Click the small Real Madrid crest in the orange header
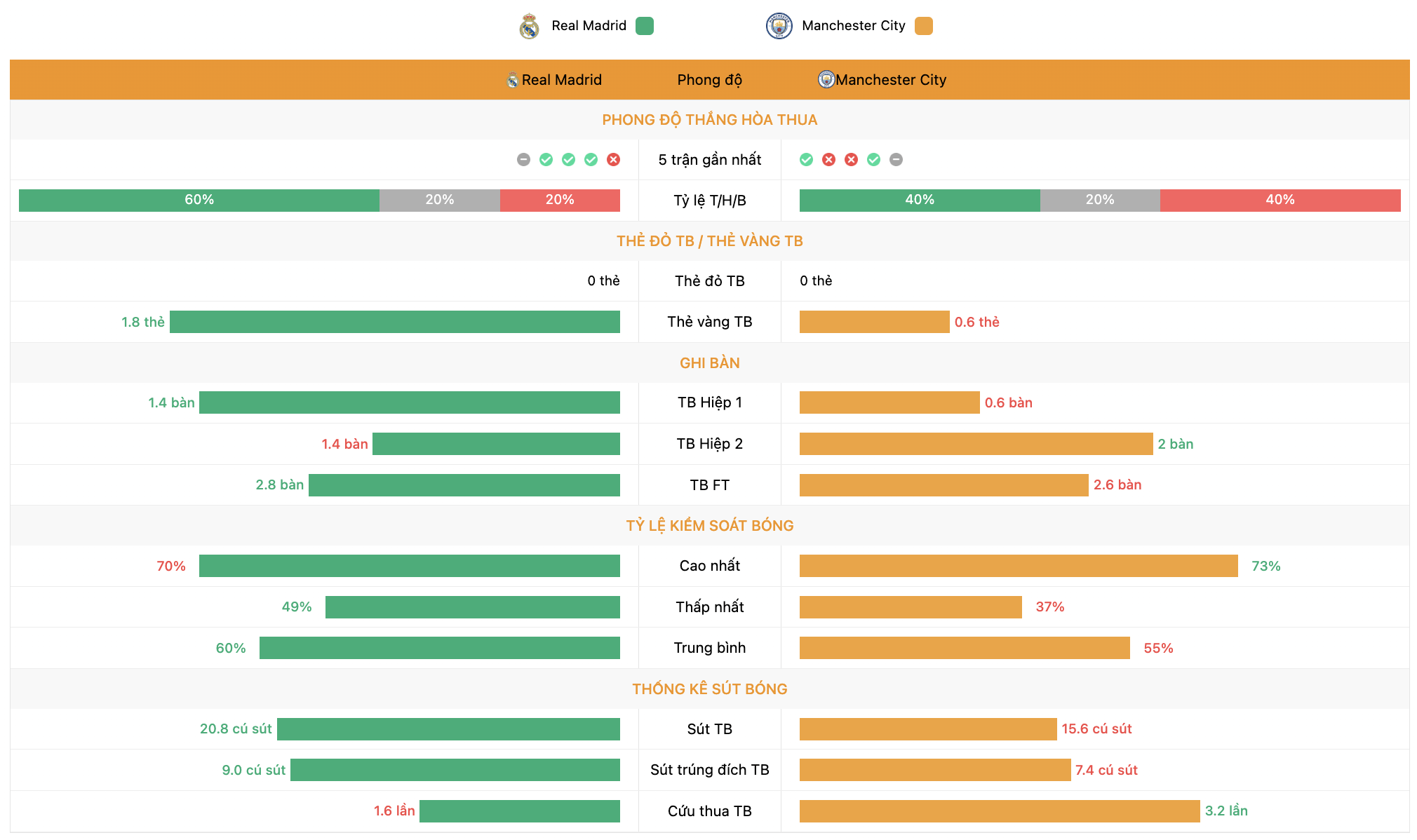The width and height of the screenshot is (1417, 840). point(513,80)
